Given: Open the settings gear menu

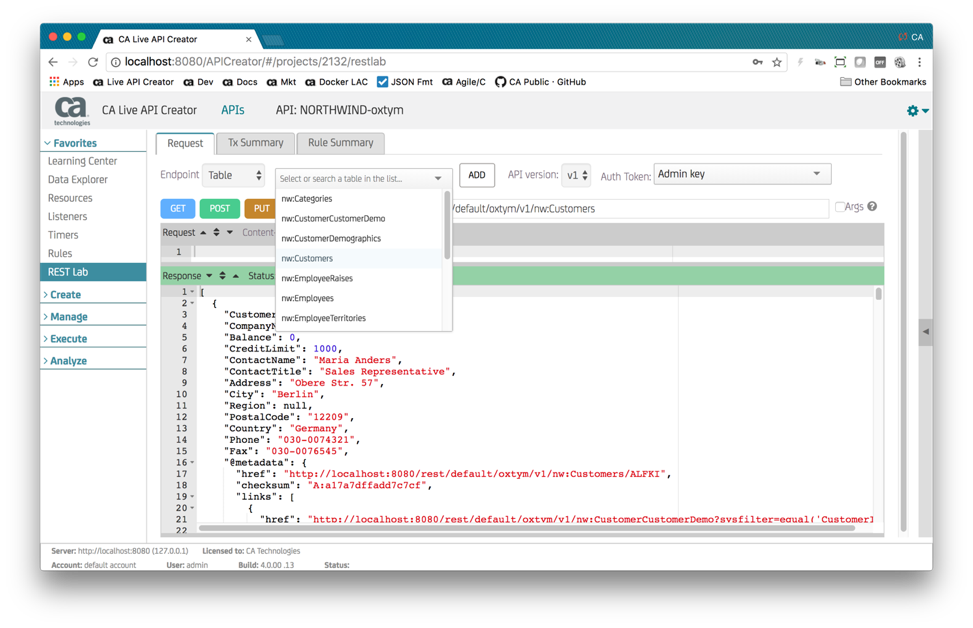Looking at the screenshot, I should [x=917, y=110].
